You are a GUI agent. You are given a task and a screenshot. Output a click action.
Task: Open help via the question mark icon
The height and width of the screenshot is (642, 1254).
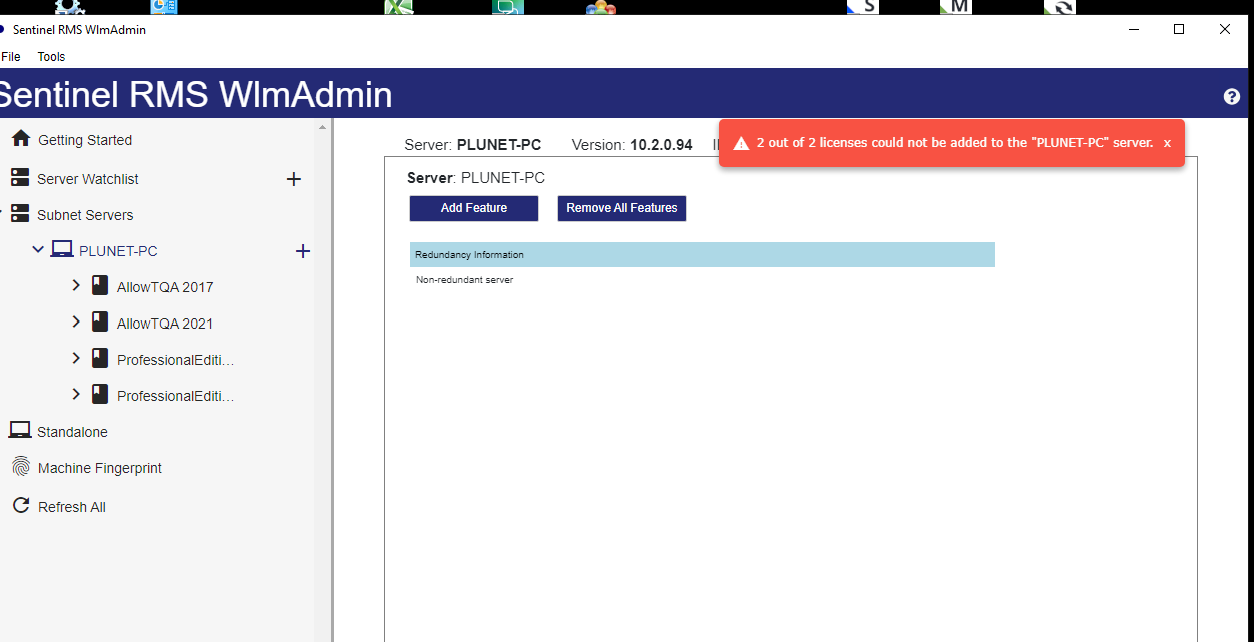1229,95
